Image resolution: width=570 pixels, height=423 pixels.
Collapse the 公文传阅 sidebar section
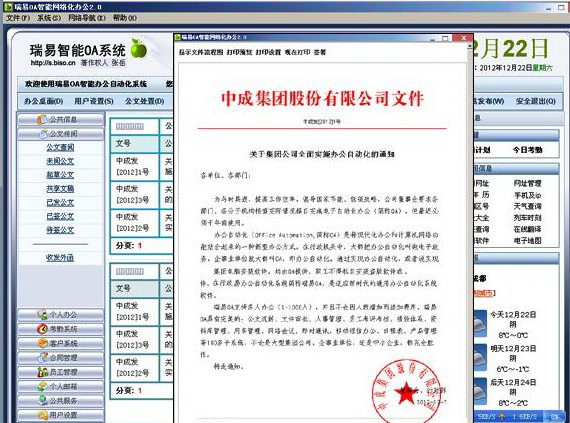click(x=61, y=134)
